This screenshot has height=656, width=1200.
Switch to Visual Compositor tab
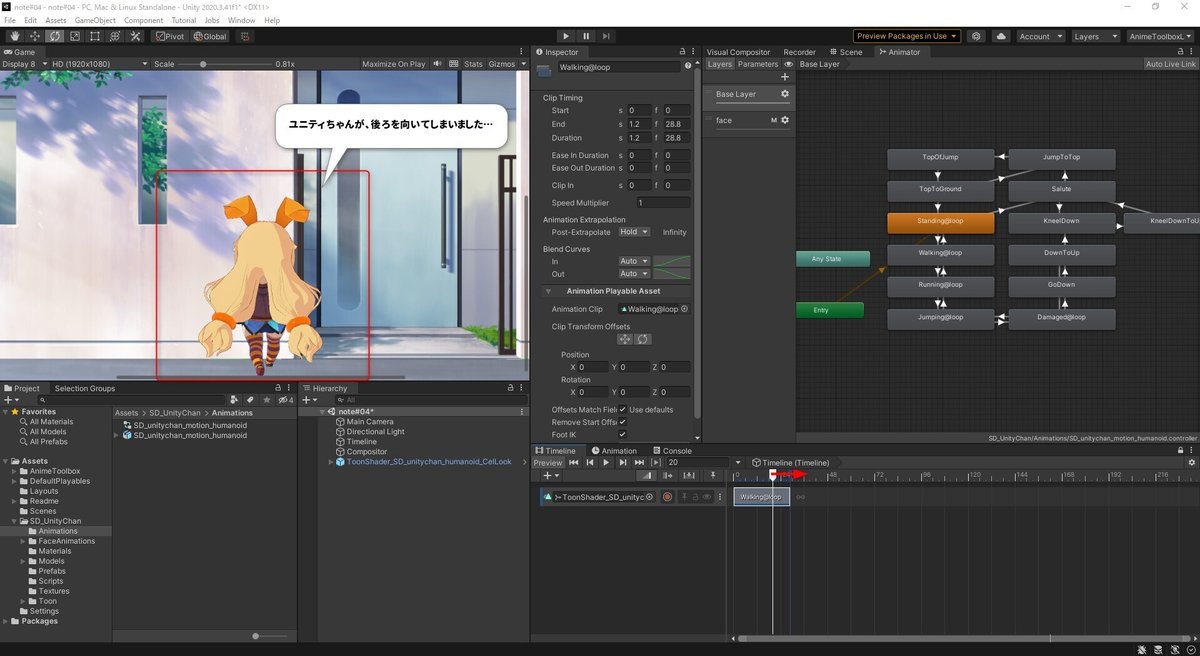(738, 52)
